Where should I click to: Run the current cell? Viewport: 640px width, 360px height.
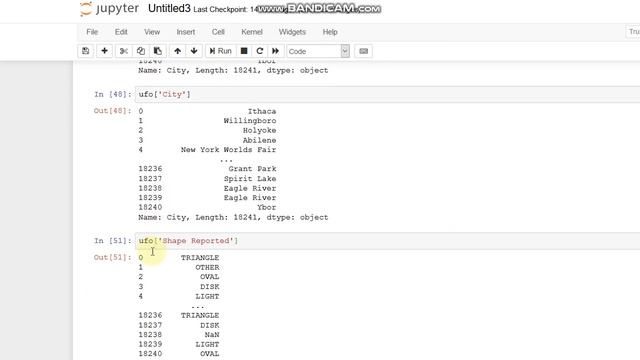[220, 51]
